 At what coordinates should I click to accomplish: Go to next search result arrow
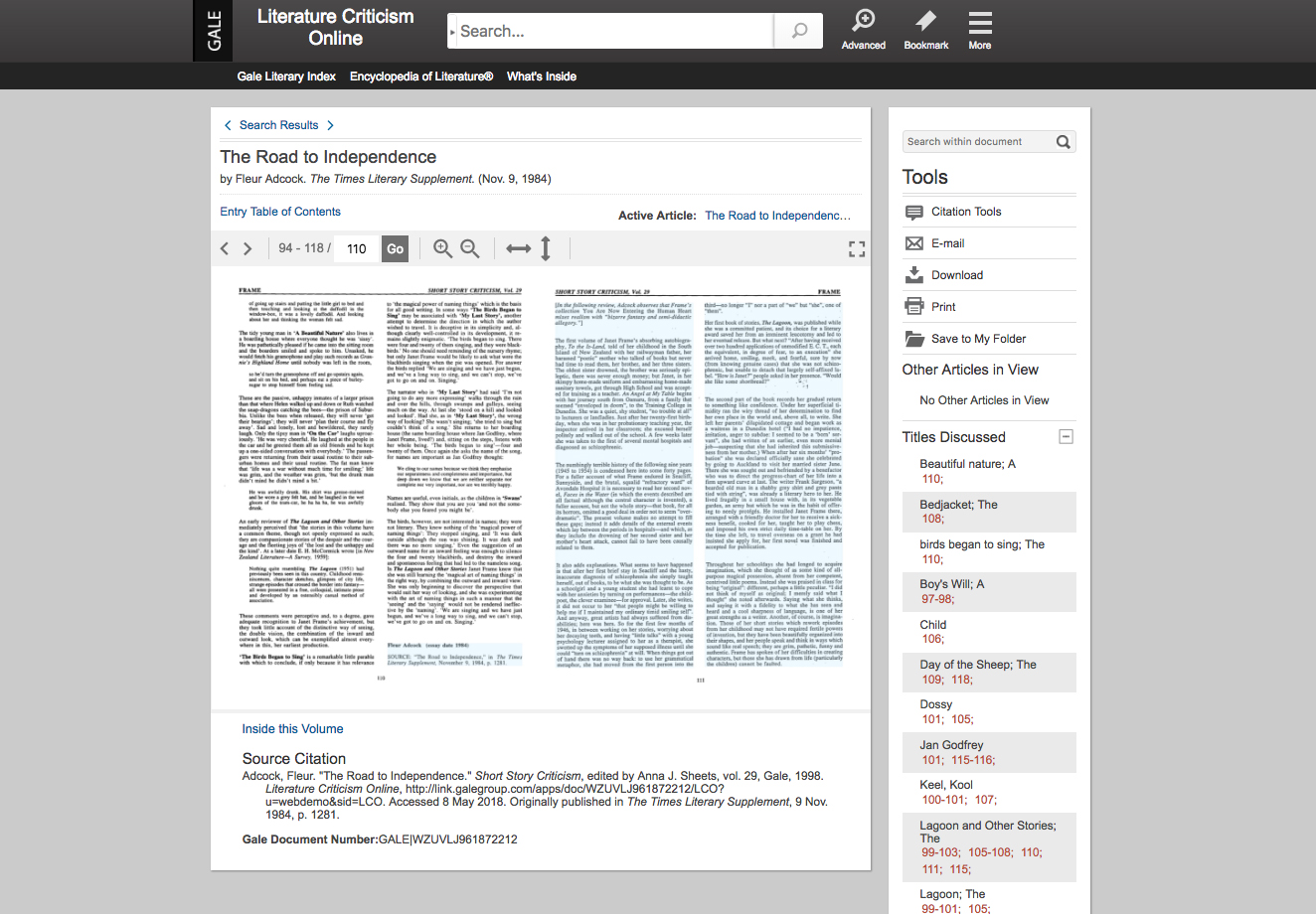tap(330, 125)
